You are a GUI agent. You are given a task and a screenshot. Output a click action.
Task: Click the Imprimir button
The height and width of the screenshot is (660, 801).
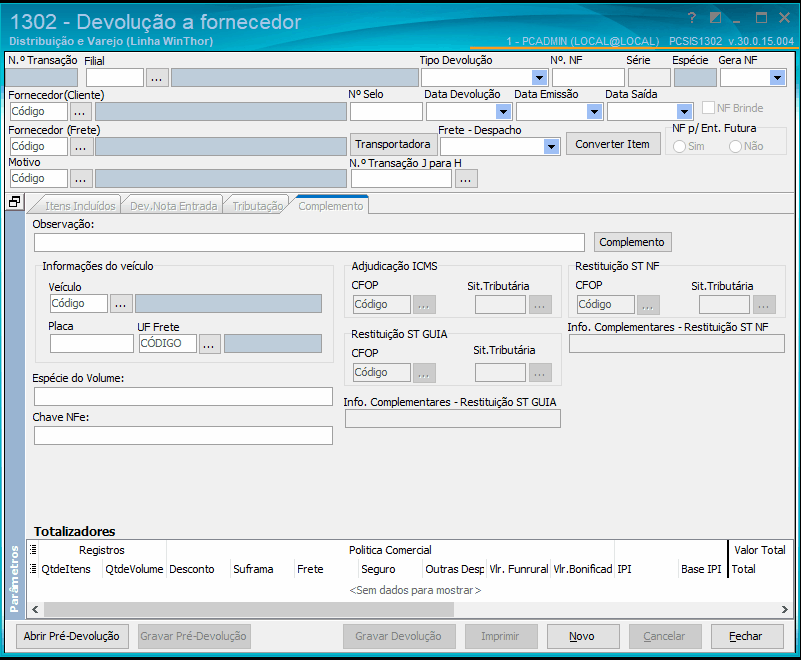coord(501,636)
